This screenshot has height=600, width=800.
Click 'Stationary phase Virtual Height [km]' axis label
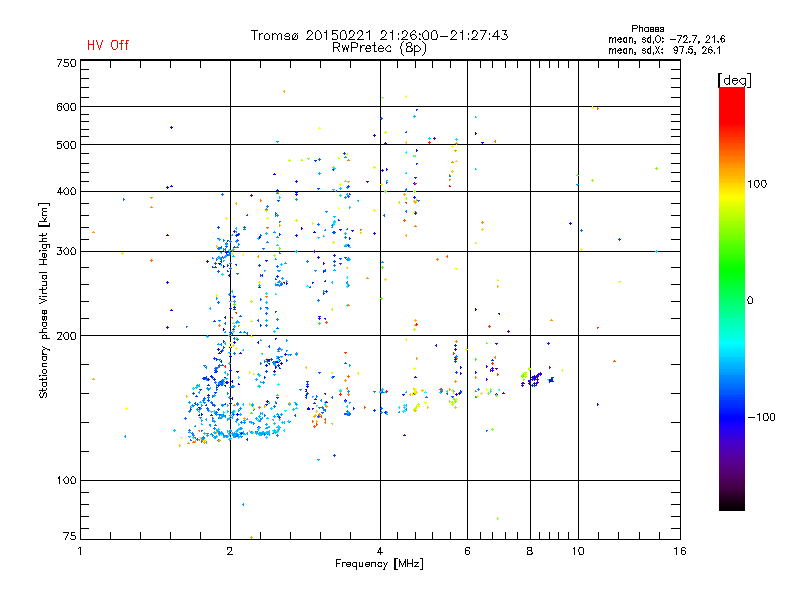pos(44,300)
